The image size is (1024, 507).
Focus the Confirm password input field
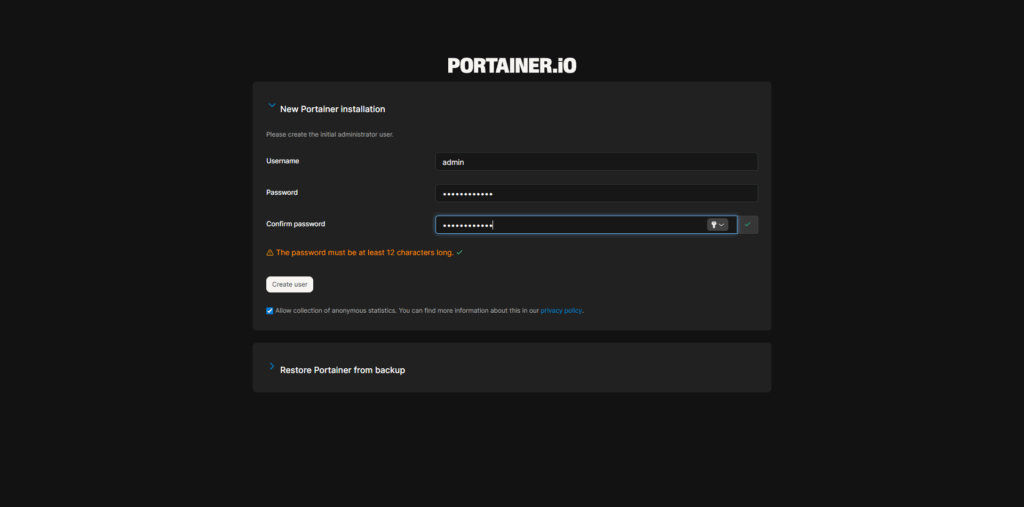[x=586, y=225]
